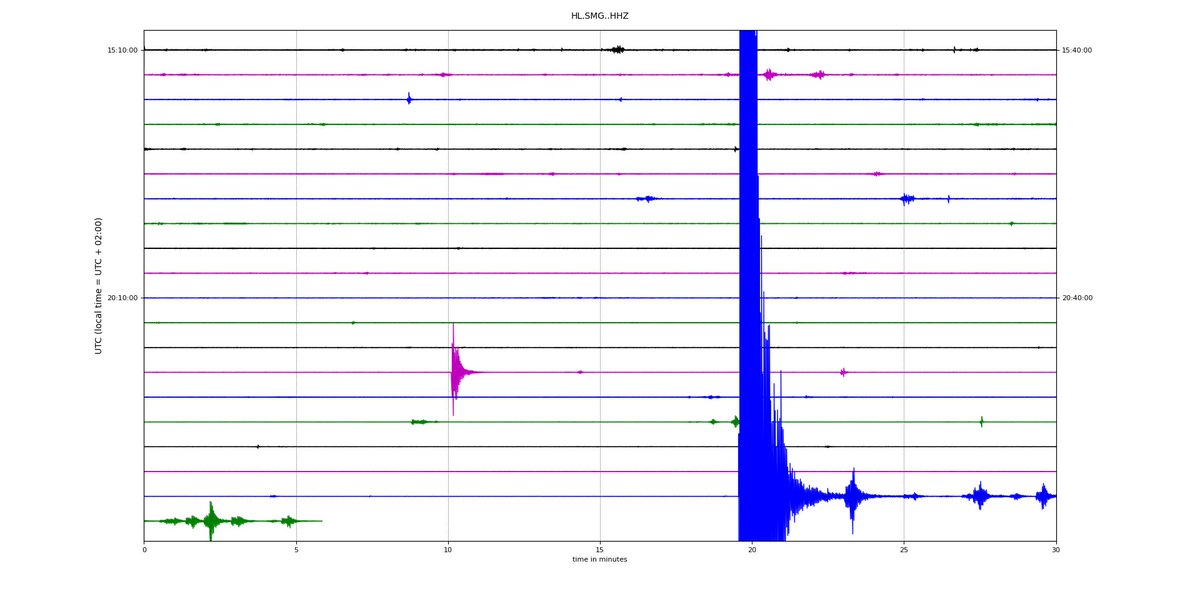This screenshot has width=1200, height=601.
Task: Click x-axis tick label 10
Action: (x=448, y=549)
